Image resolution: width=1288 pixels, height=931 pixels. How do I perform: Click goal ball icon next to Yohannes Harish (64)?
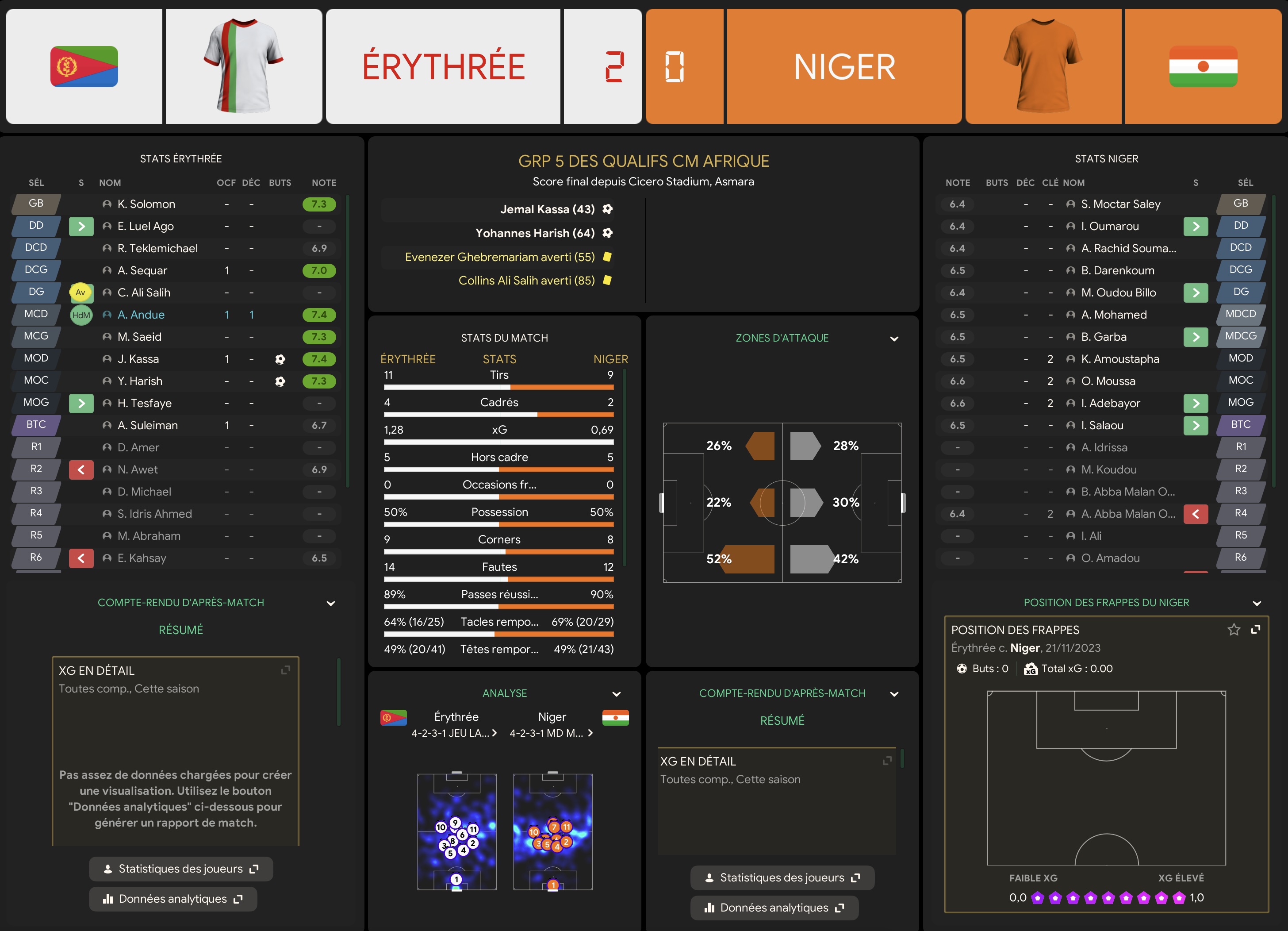607,233
